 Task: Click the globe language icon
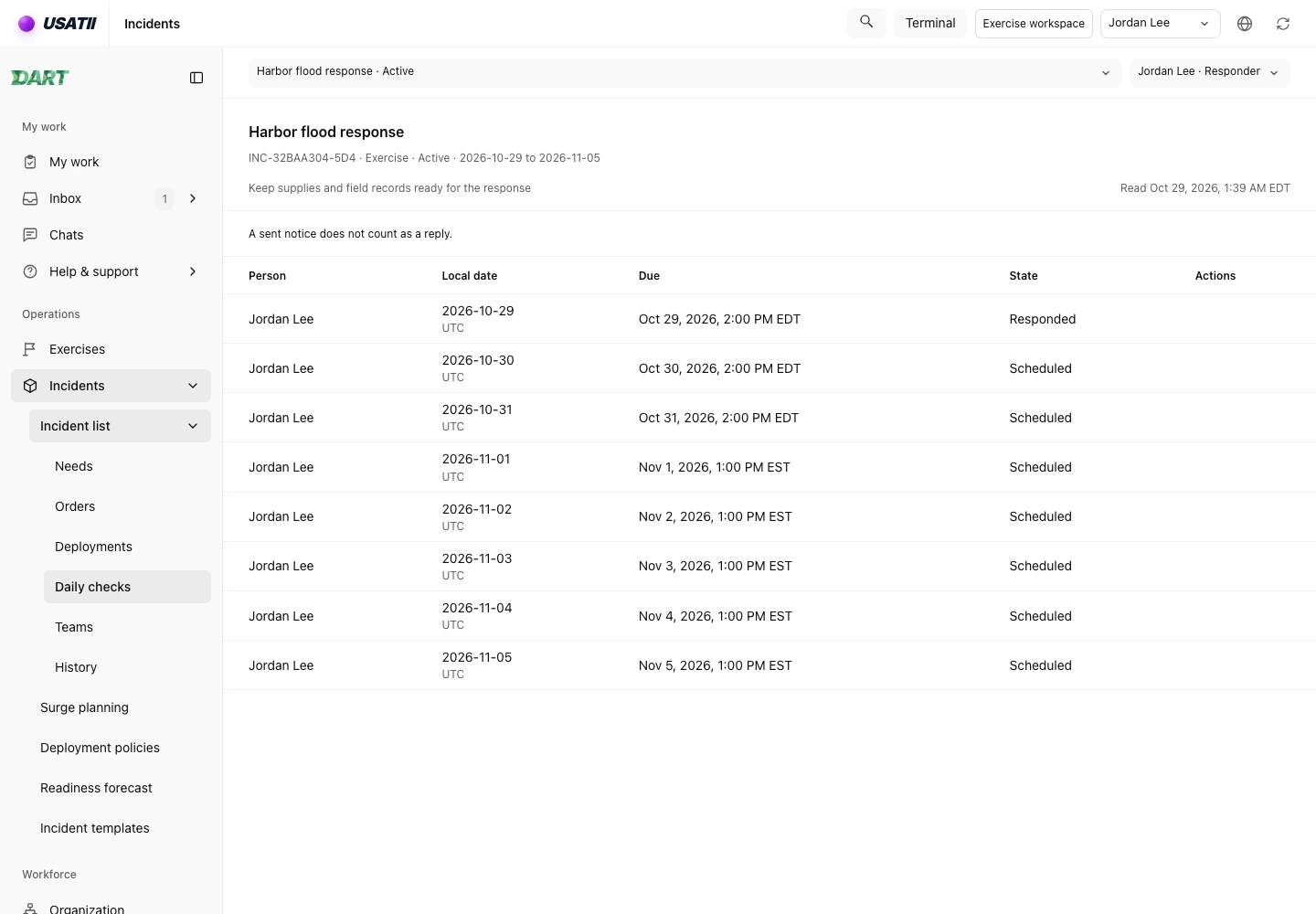[x=1245, y=24]
